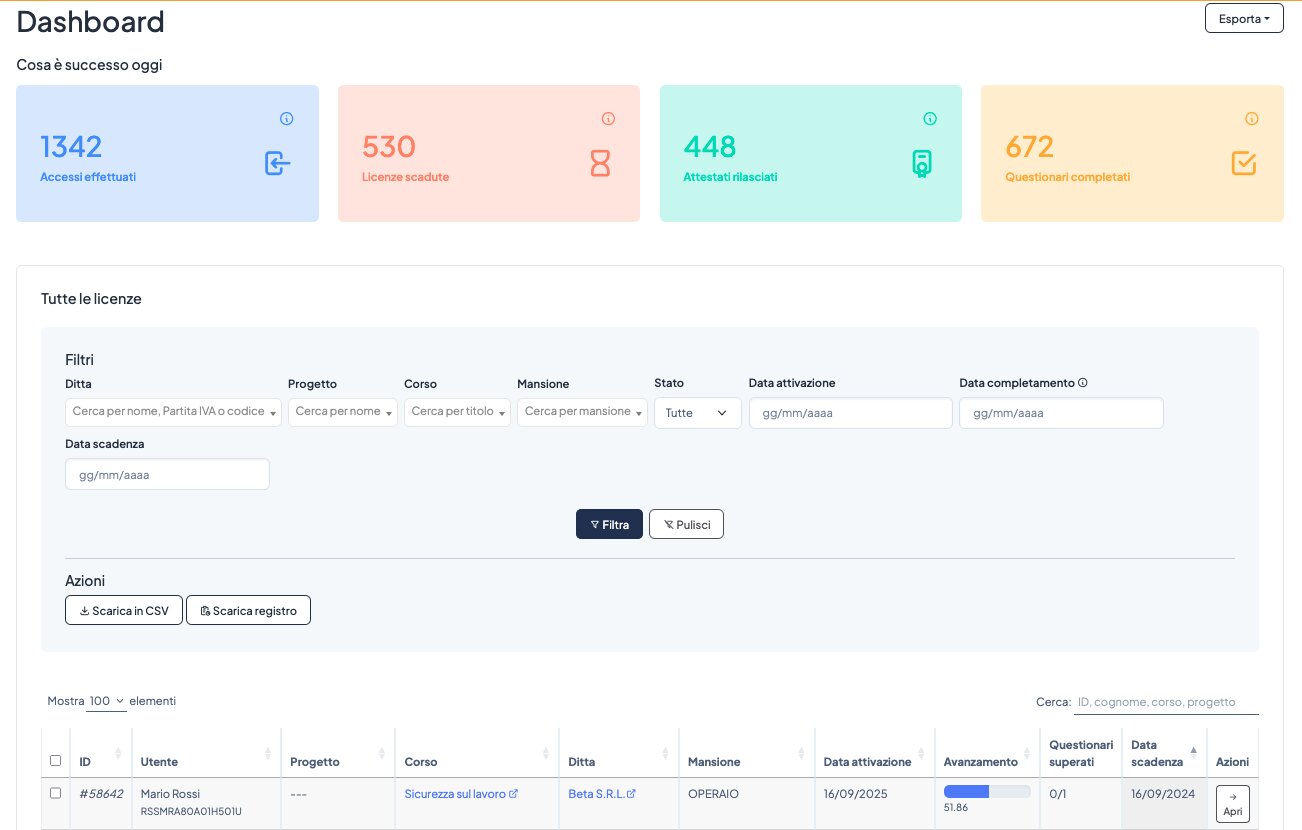Click the checkmark icon on Questionari completati card
Image resolution: width=1302 pixels, height=830 pixels.
1243,164
